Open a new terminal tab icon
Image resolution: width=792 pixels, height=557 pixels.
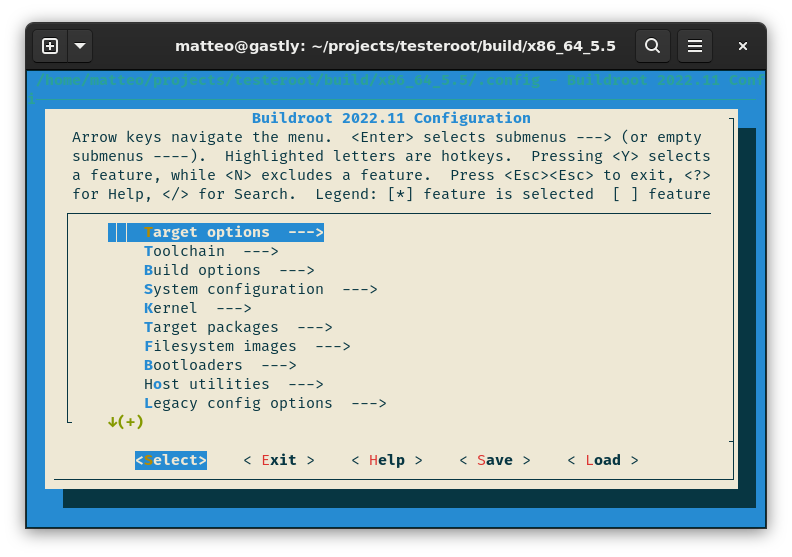click(x=50, y=46)
